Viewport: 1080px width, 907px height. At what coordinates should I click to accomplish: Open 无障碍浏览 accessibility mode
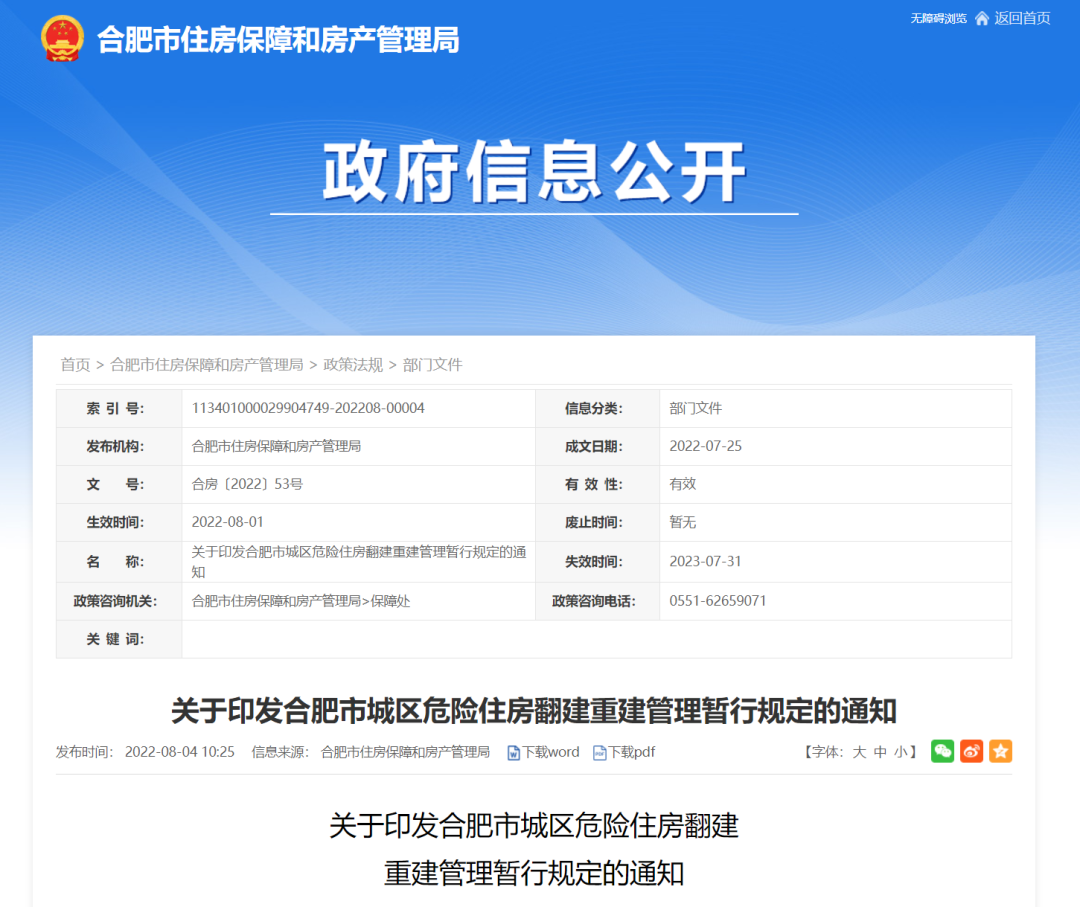(x=938, y=19)
